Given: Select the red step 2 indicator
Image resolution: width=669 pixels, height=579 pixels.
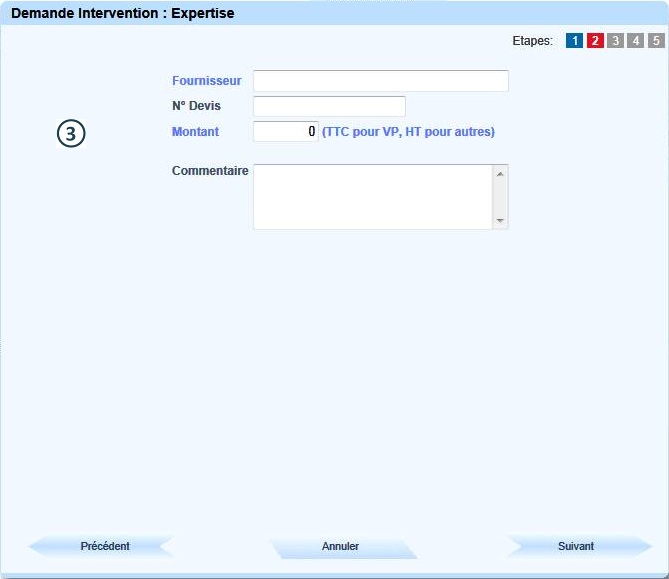Looking at the screenshot, I should point(595,41).
